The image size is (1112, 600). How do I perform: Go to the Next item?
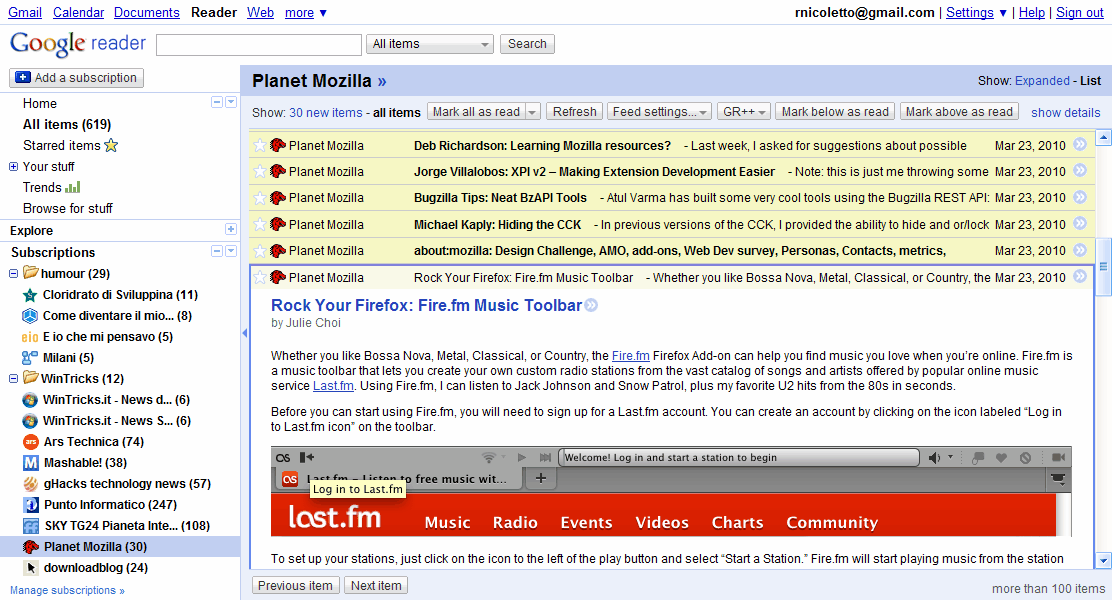click(376, 586)
